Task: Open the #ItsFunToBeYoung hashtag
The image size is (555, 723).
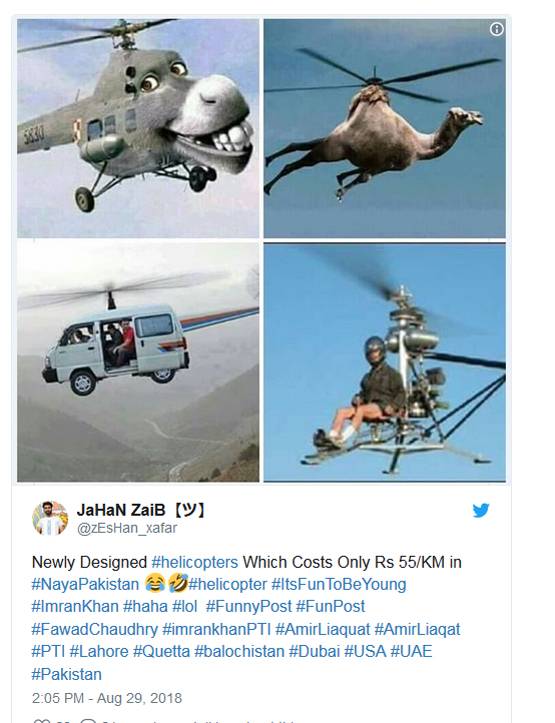Action: [339, 585]
